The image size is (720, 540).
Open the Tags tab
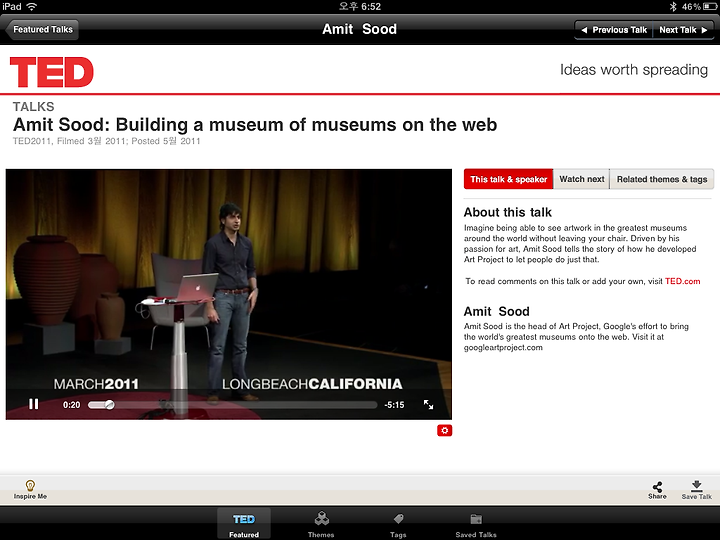(398, 524)
